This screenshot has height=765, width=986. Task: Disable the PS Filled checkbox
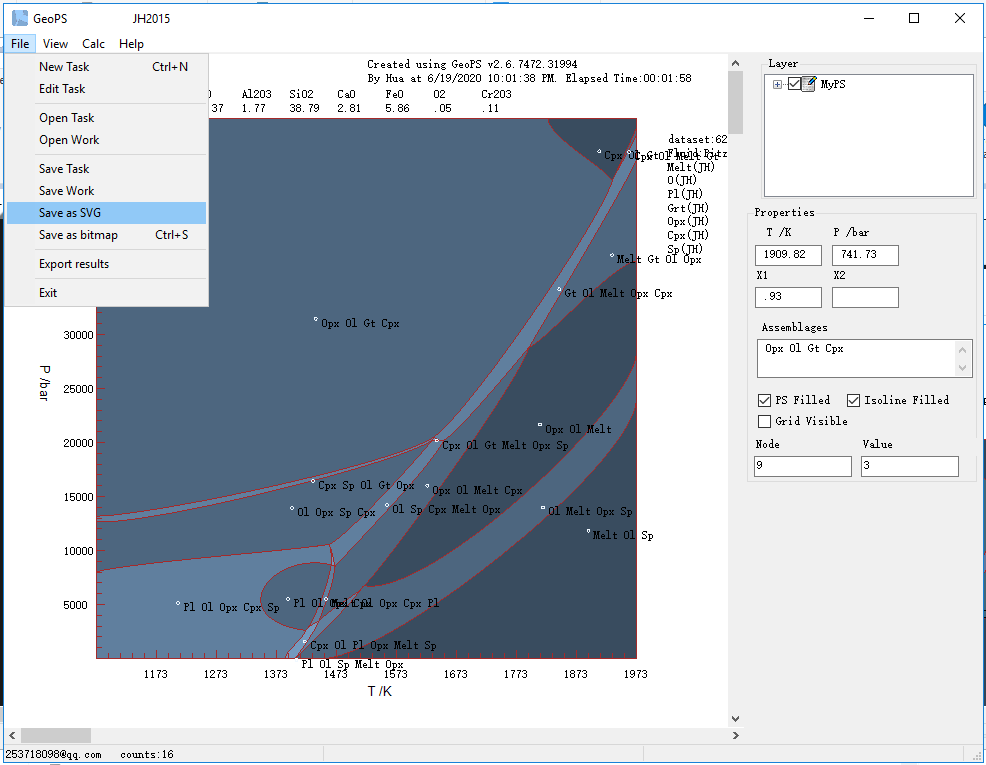pyautogui.click(x=765, y=400)
